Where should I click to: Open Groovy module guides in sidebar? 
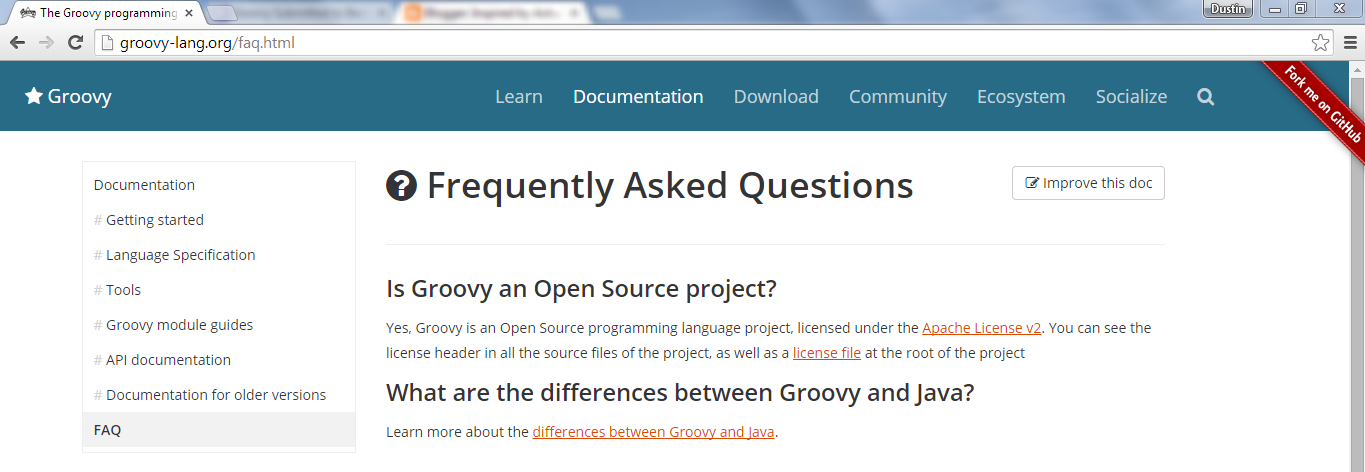tap(179, 325)
